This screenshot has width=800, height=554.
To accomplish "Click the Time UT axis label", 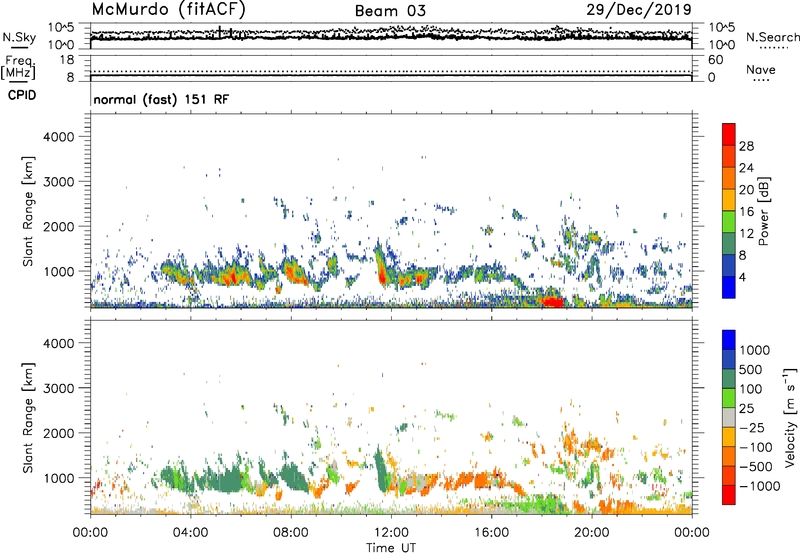I will coord(391,548).
